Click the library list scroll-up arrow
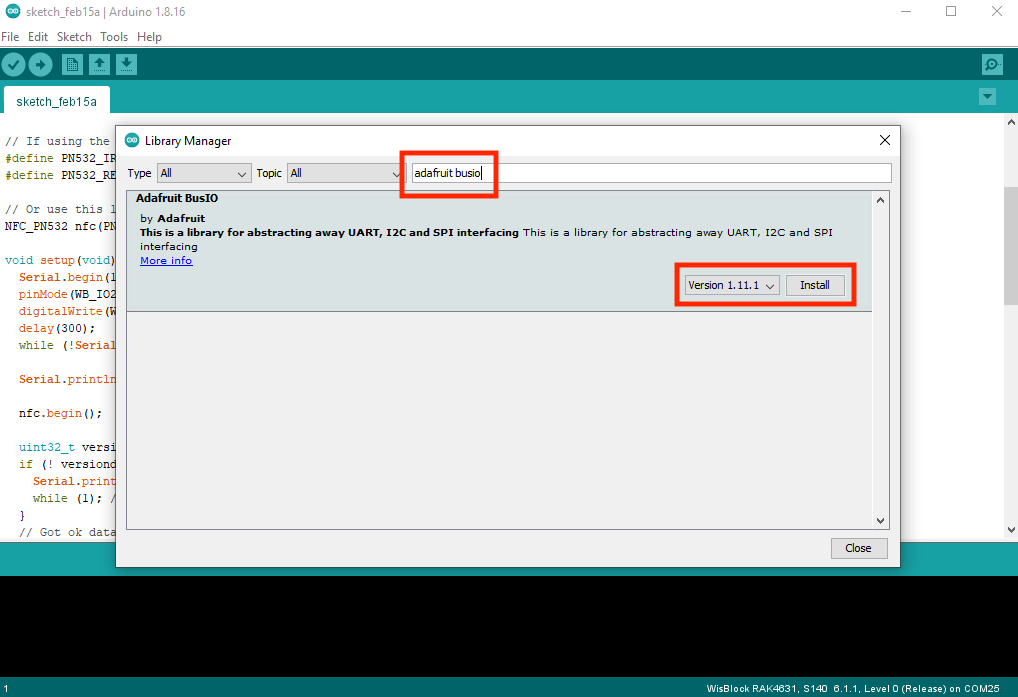1018x697 pixels. (x=880, y=200)
